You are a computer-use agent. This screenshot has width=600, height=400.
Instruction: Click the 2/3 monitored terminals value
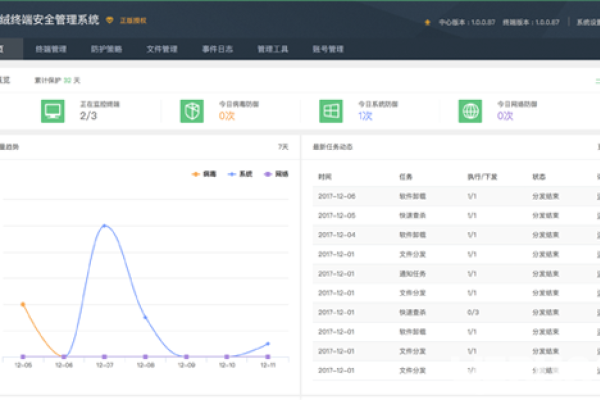coord(88,116)
